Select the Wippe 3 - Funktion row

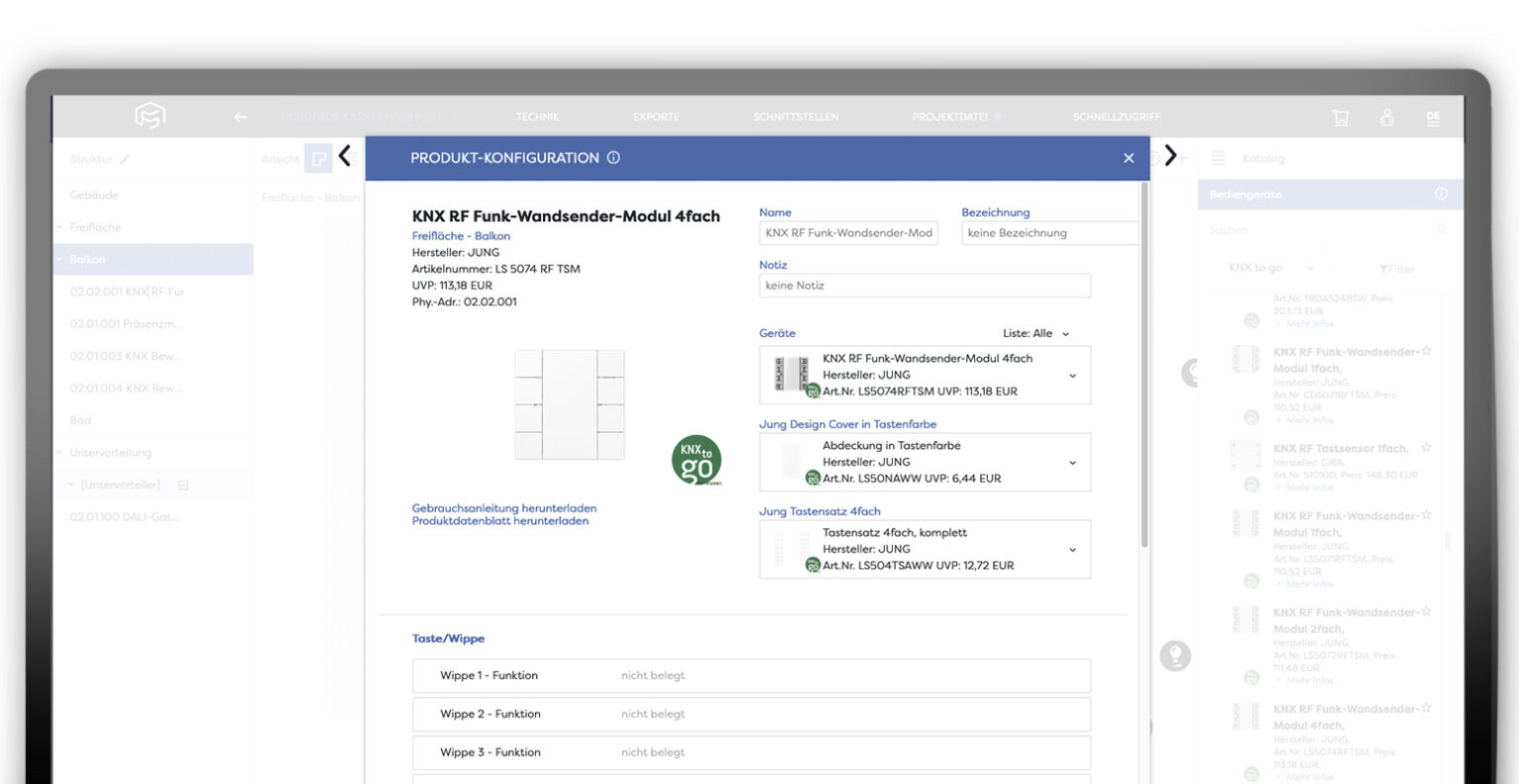[752, 752]
